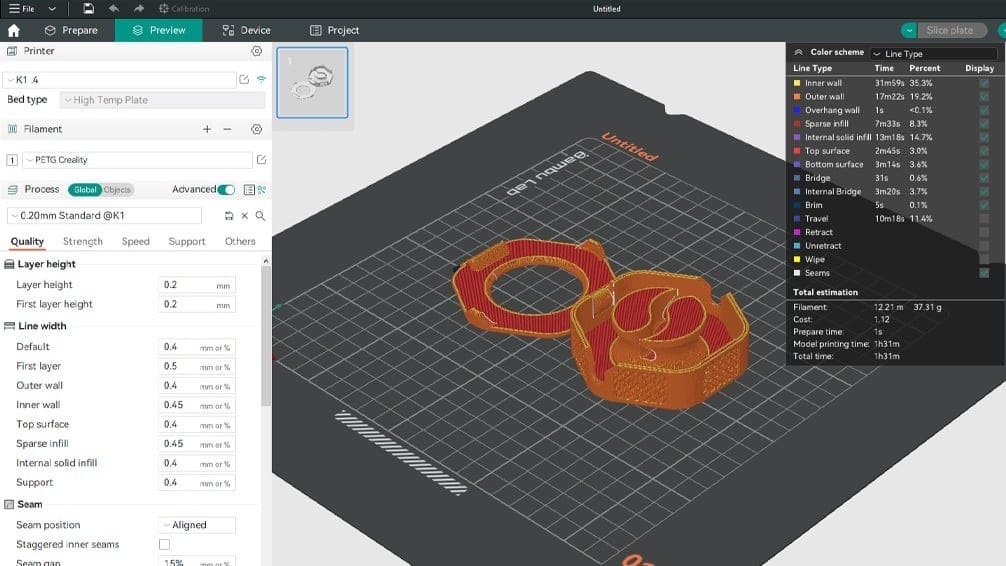This screenshot has width=1006, height=566.
Task: Select the Objects process scope
Action: (x=117, y=189)
